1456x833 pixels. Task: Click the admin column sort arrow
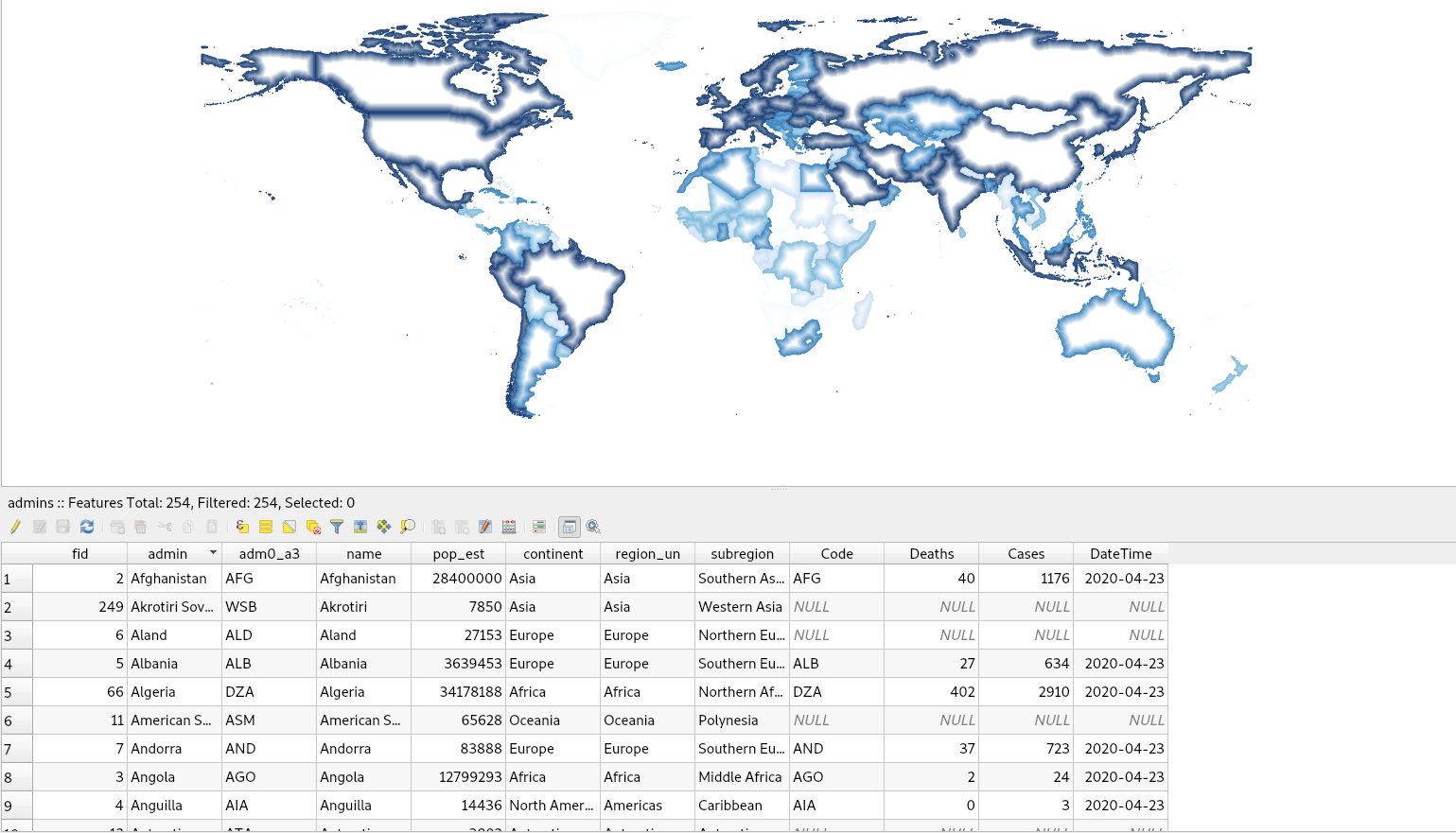coord(213,552)
